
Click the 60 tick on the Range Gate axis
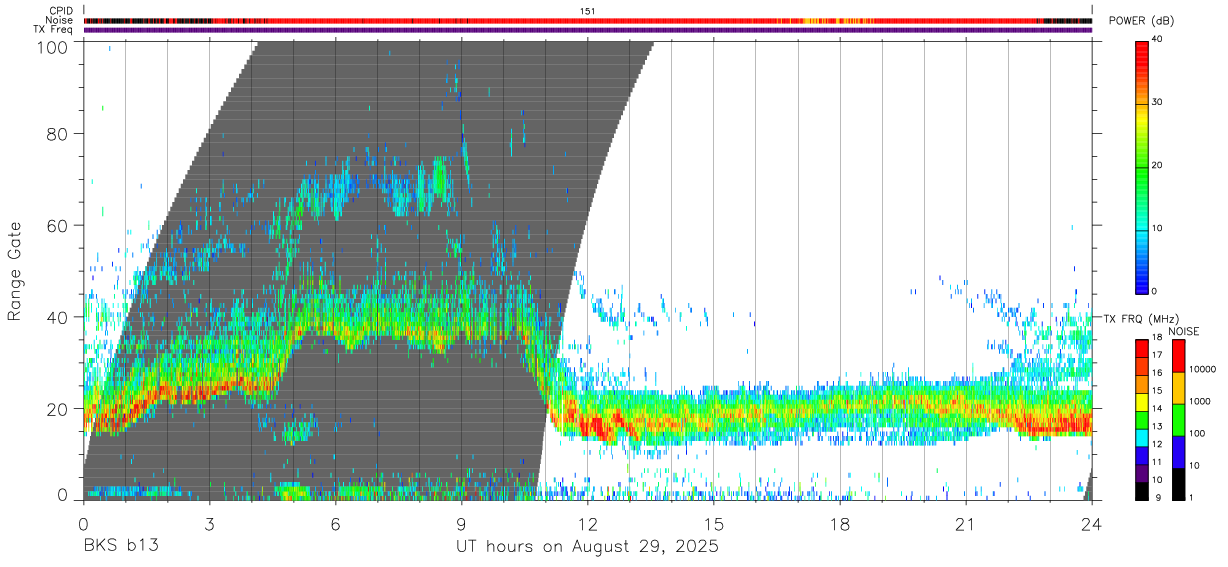59,225
